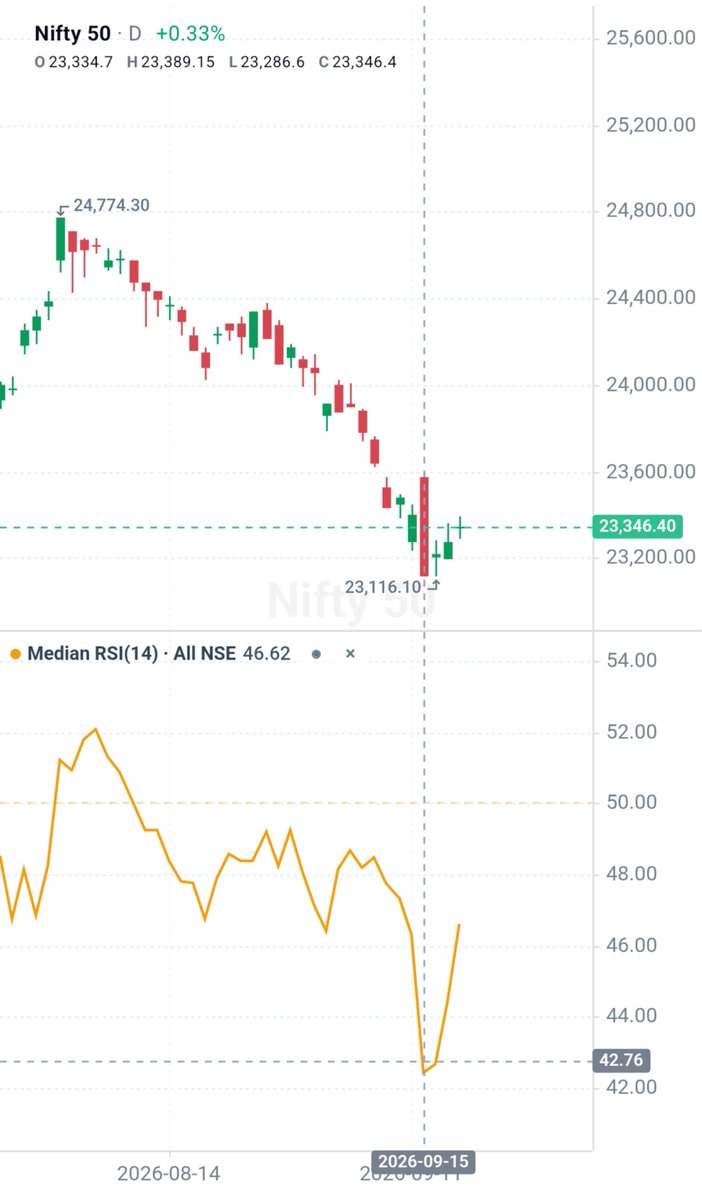This screenshot has height=1200, width=702.
Task: Click the high value H 23,389.15
Action: click(x=169, y=62)
